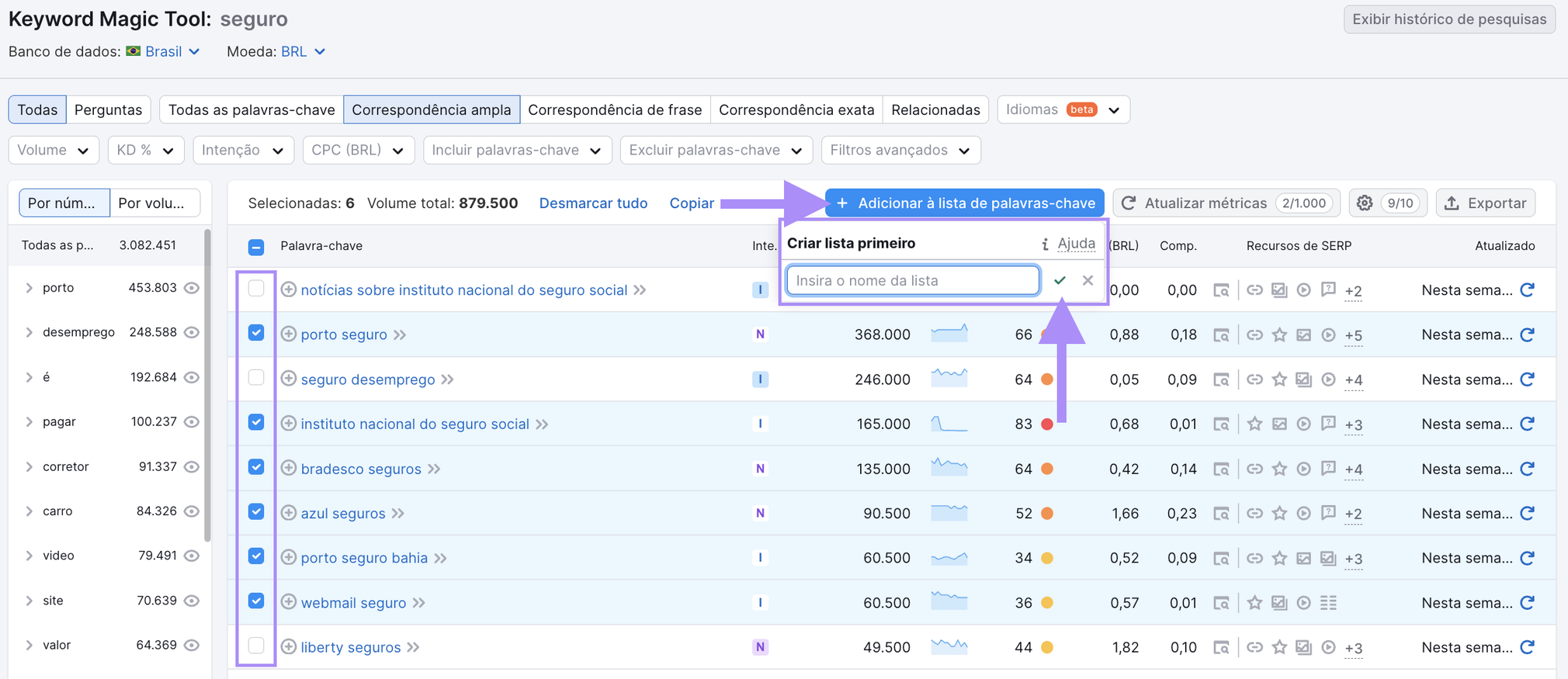1568x679 pixels.
Task: Click the yellow KD dot for porto seguro bahia
Action: coord(1047,558)
